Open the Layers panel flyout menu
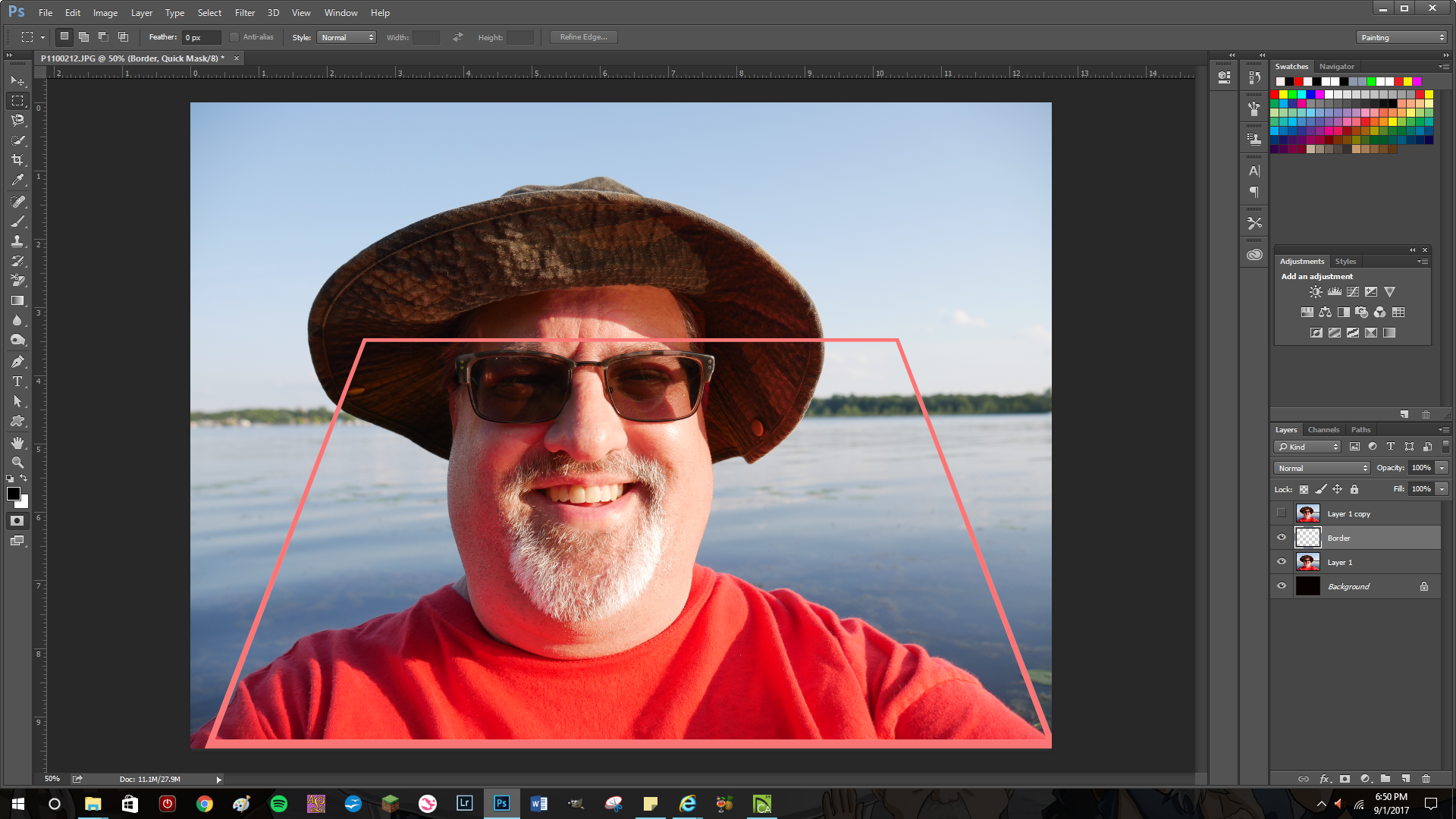Screen dimensions: 1456x819 [1444, 430]
